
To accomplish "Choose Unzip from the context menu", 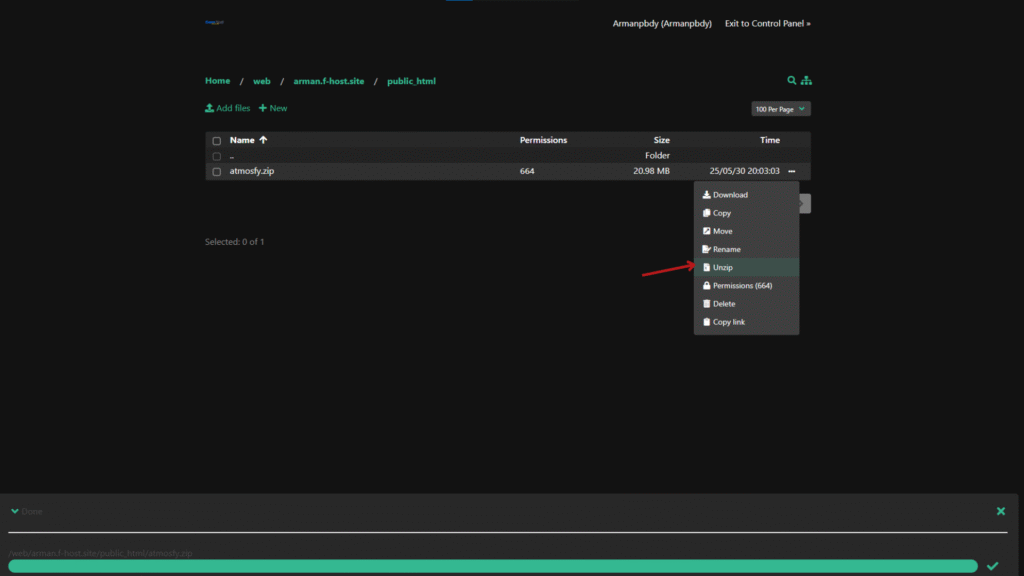I will click(723, 268).
